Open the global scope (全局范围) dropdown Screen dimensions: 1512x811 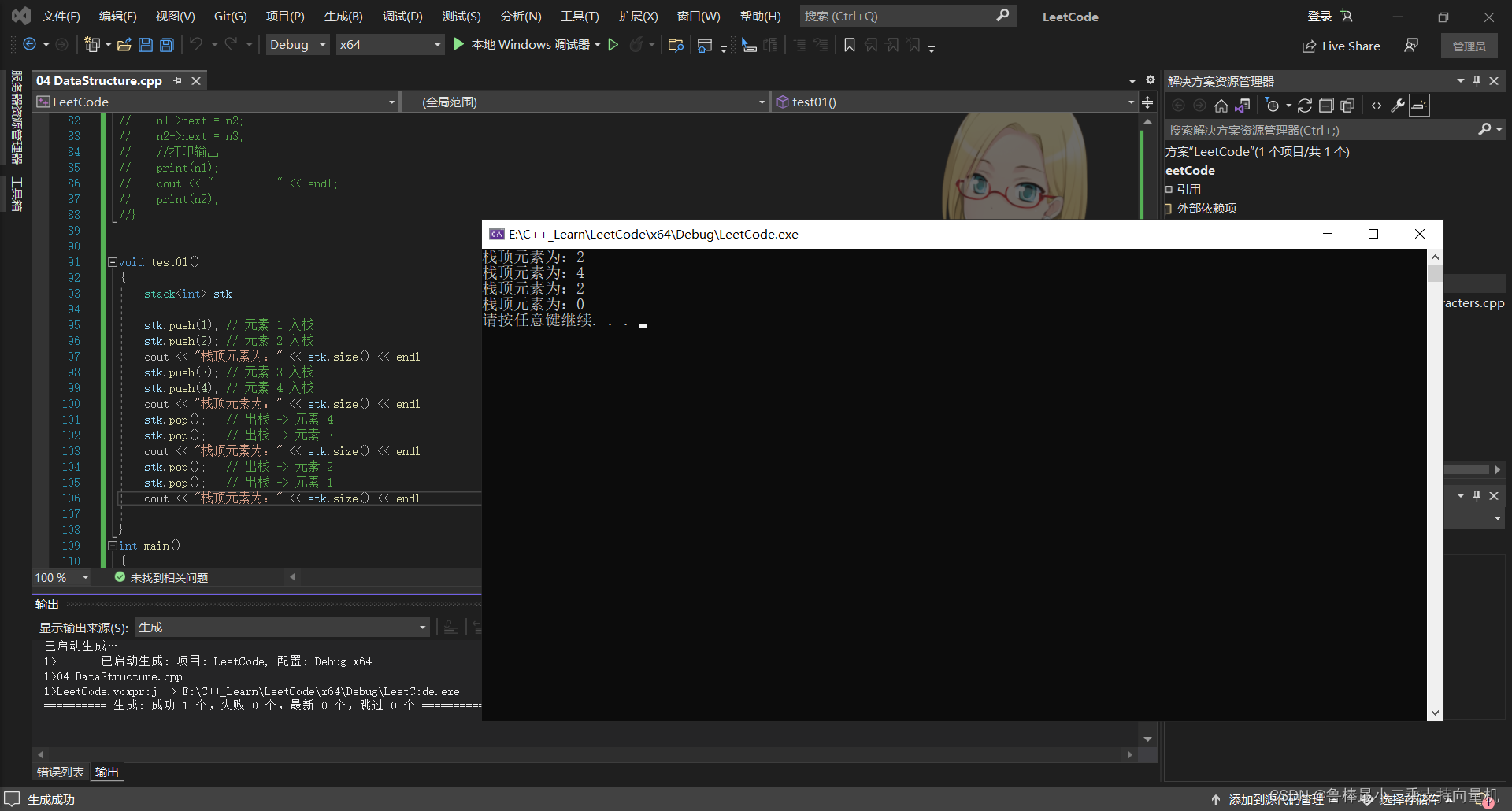[585, 102]
